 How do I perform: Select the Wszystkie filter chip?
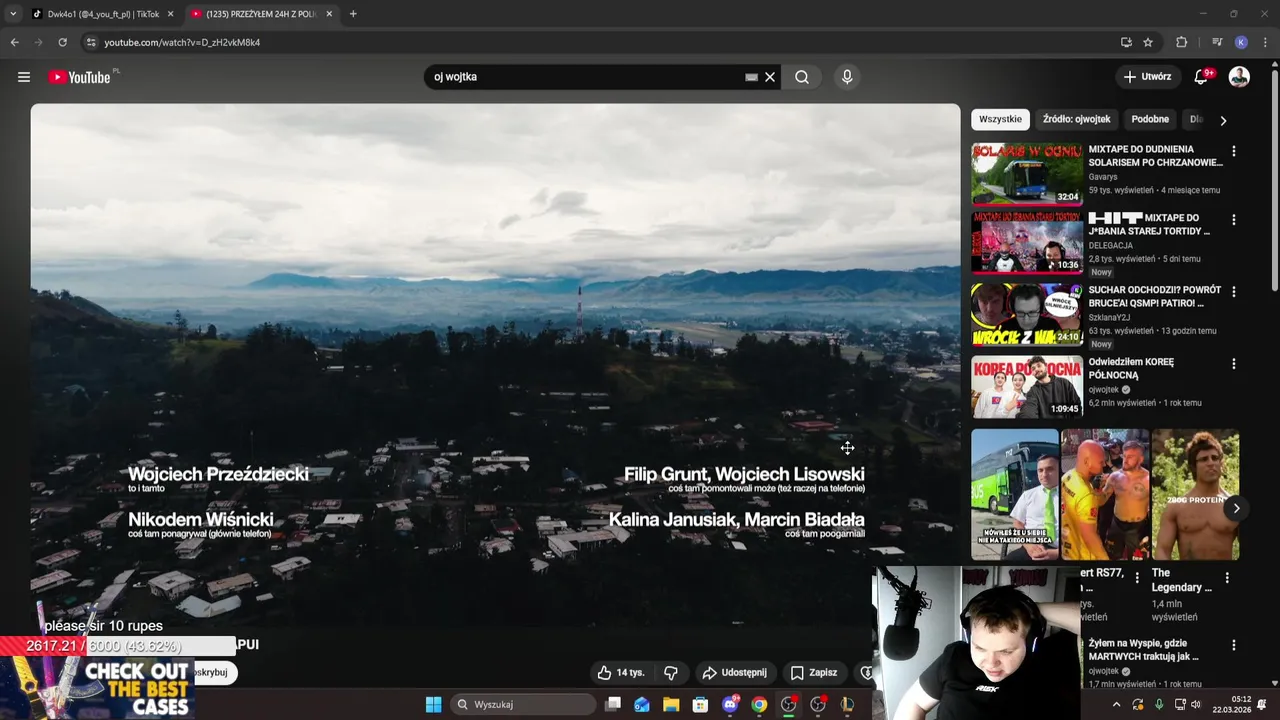click(1000, 119)
